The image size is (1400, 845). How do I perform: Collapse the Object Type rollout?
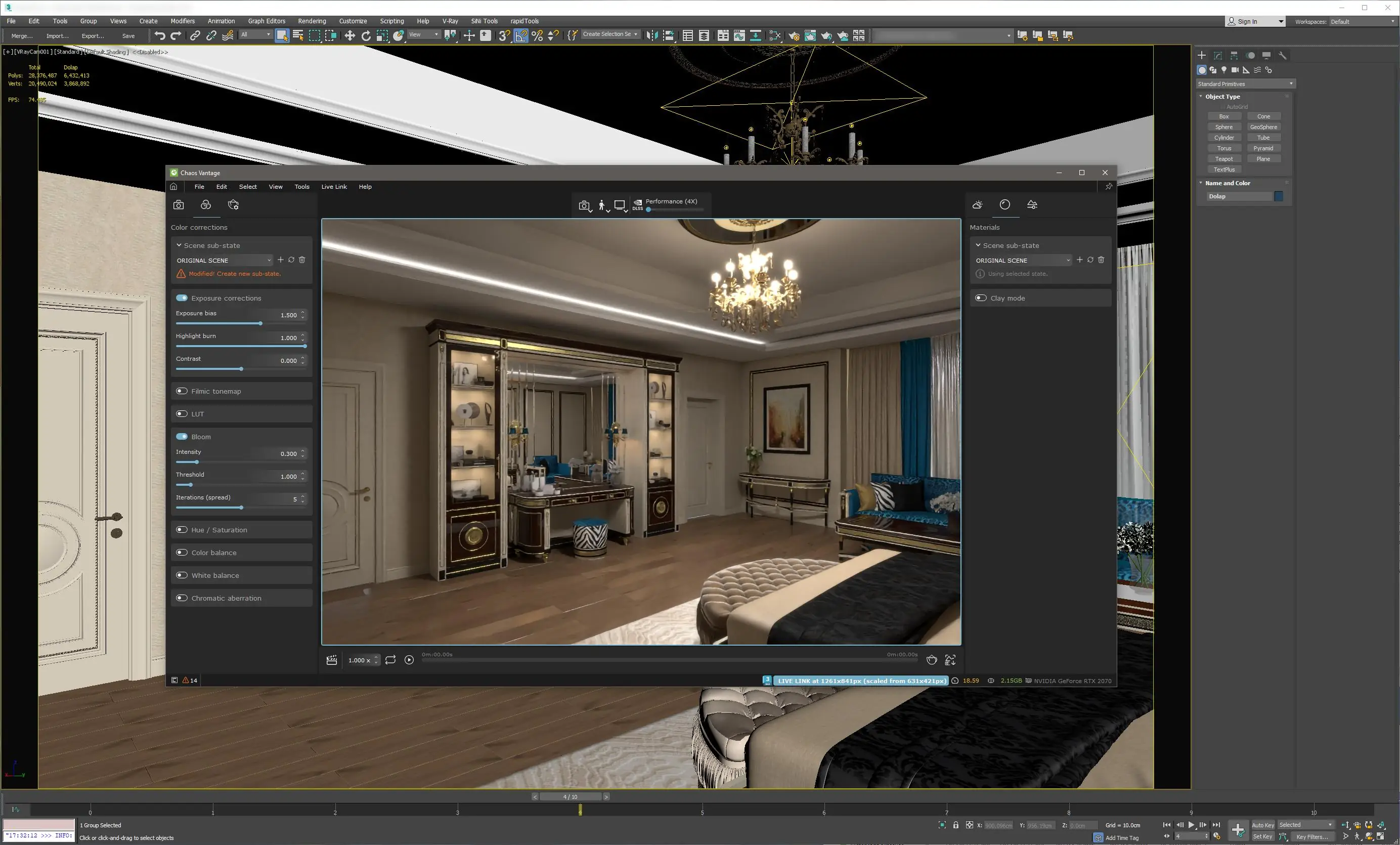1221,97
